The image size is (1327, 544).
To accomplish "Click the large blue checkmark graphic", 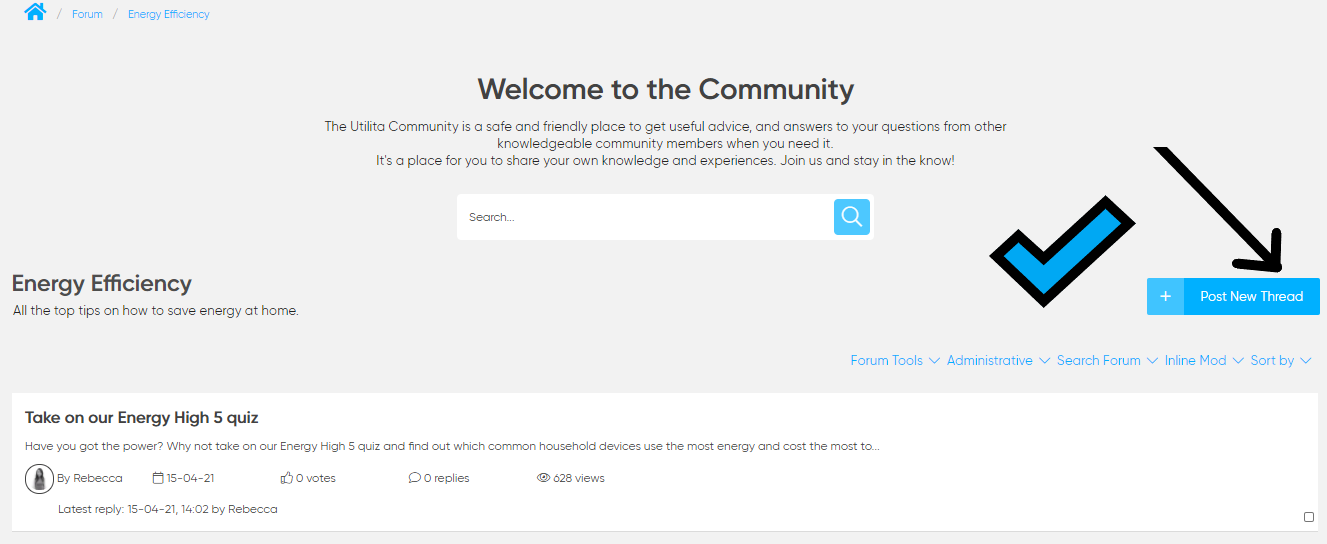I will click(x=1062, y=250).
